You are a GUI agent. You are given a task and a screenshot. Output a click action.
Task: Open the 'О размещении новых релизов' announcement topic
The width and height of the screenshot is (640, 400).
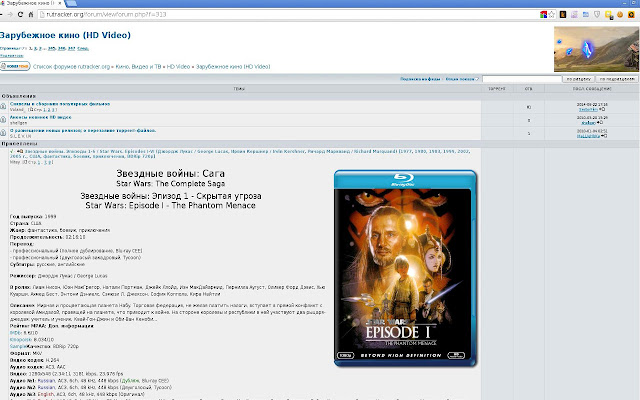83,131
